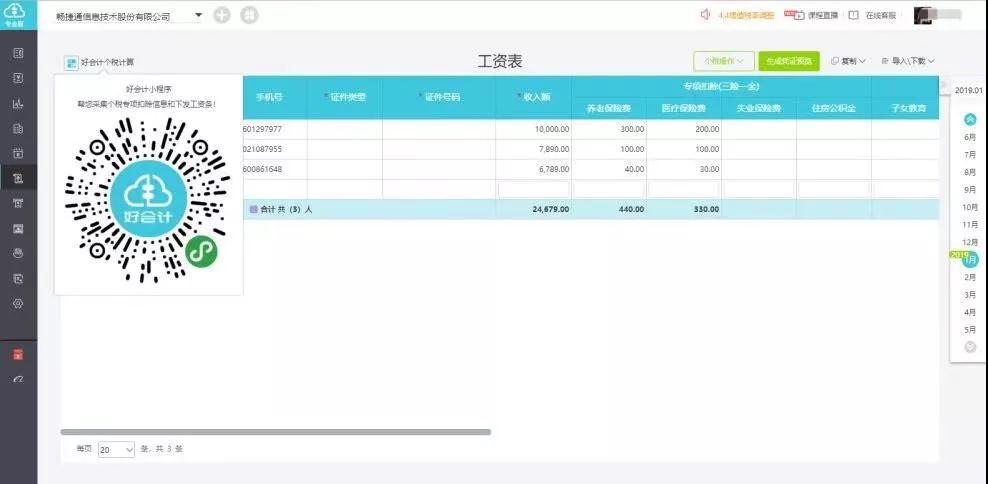Select 8月 in the month list
Screen dimensions: 988x484
tap(970, 172)
